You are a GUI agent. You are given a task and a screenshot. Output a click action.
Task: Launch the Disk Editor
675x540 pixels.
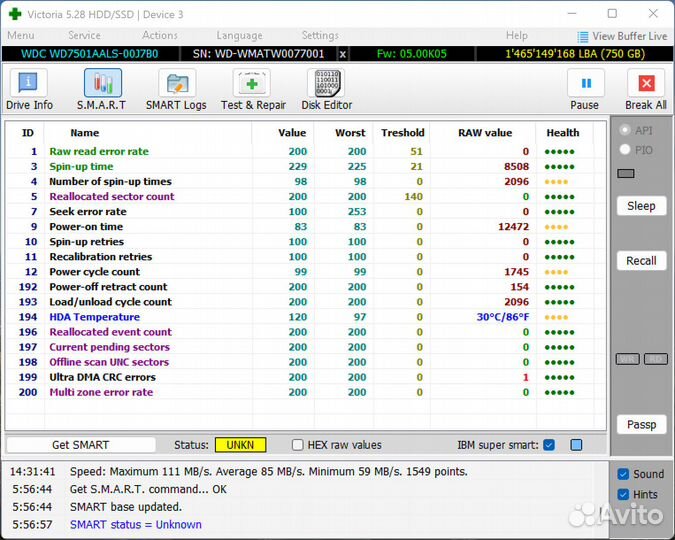[327, 89]
